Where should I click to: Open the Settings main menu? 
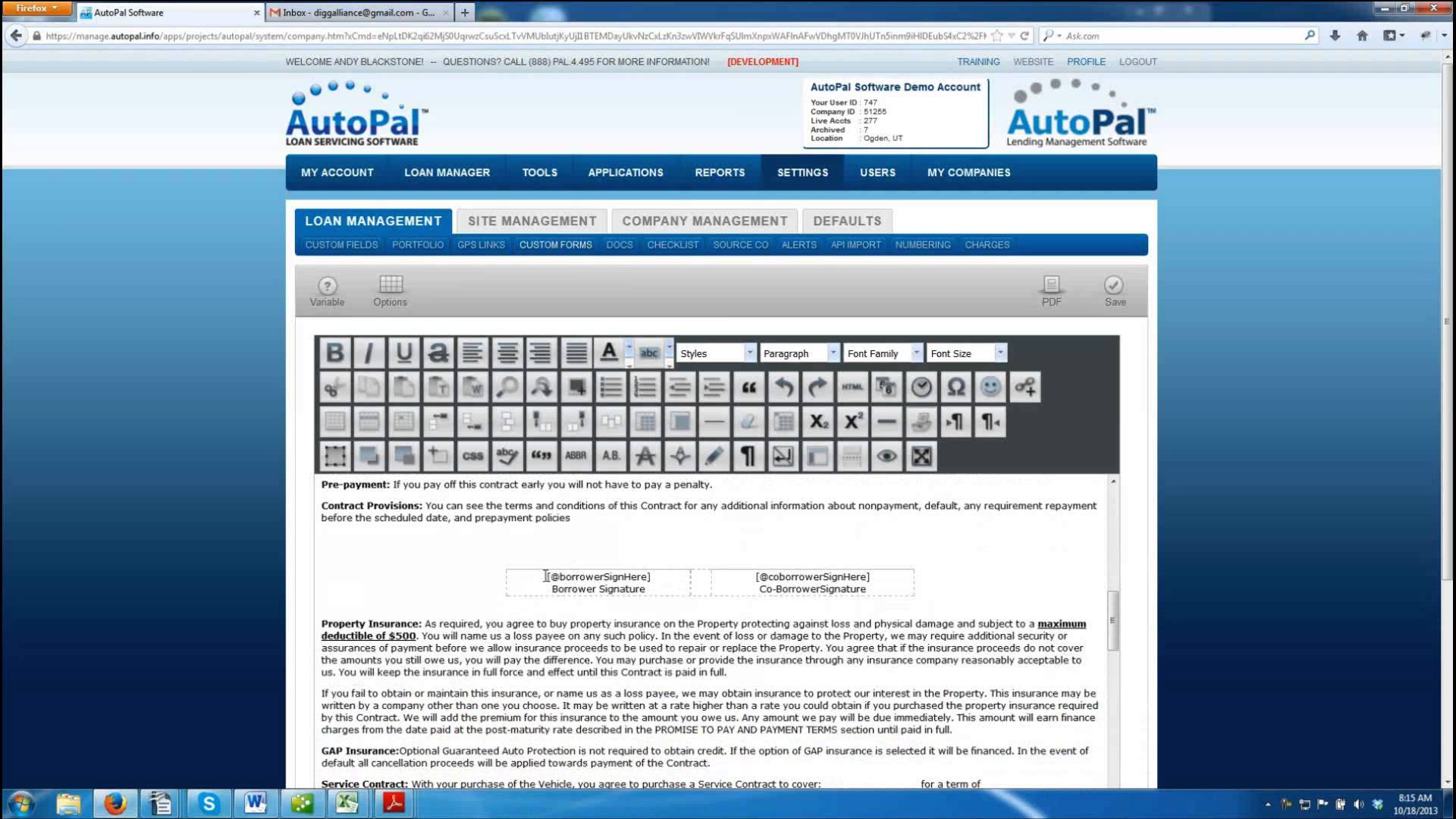point(802,173)
